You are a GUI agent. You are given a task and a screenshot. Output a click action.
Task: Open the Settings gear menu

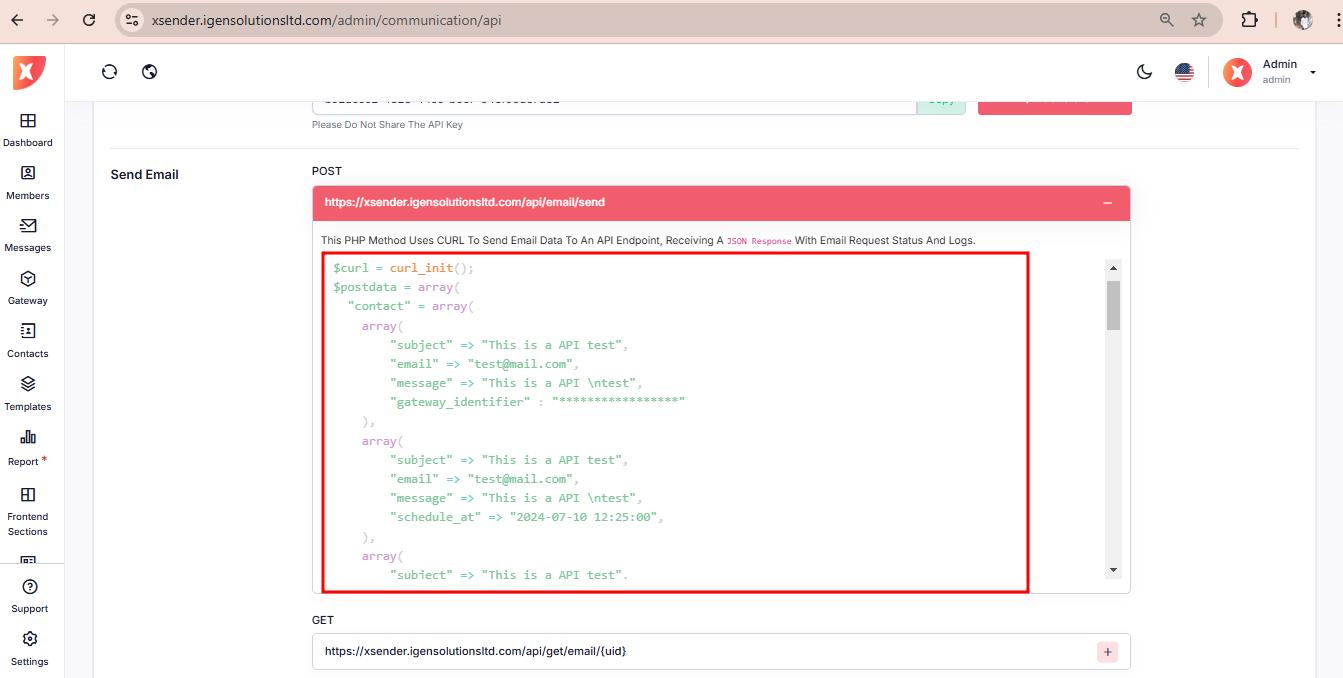tap(29, 640)
